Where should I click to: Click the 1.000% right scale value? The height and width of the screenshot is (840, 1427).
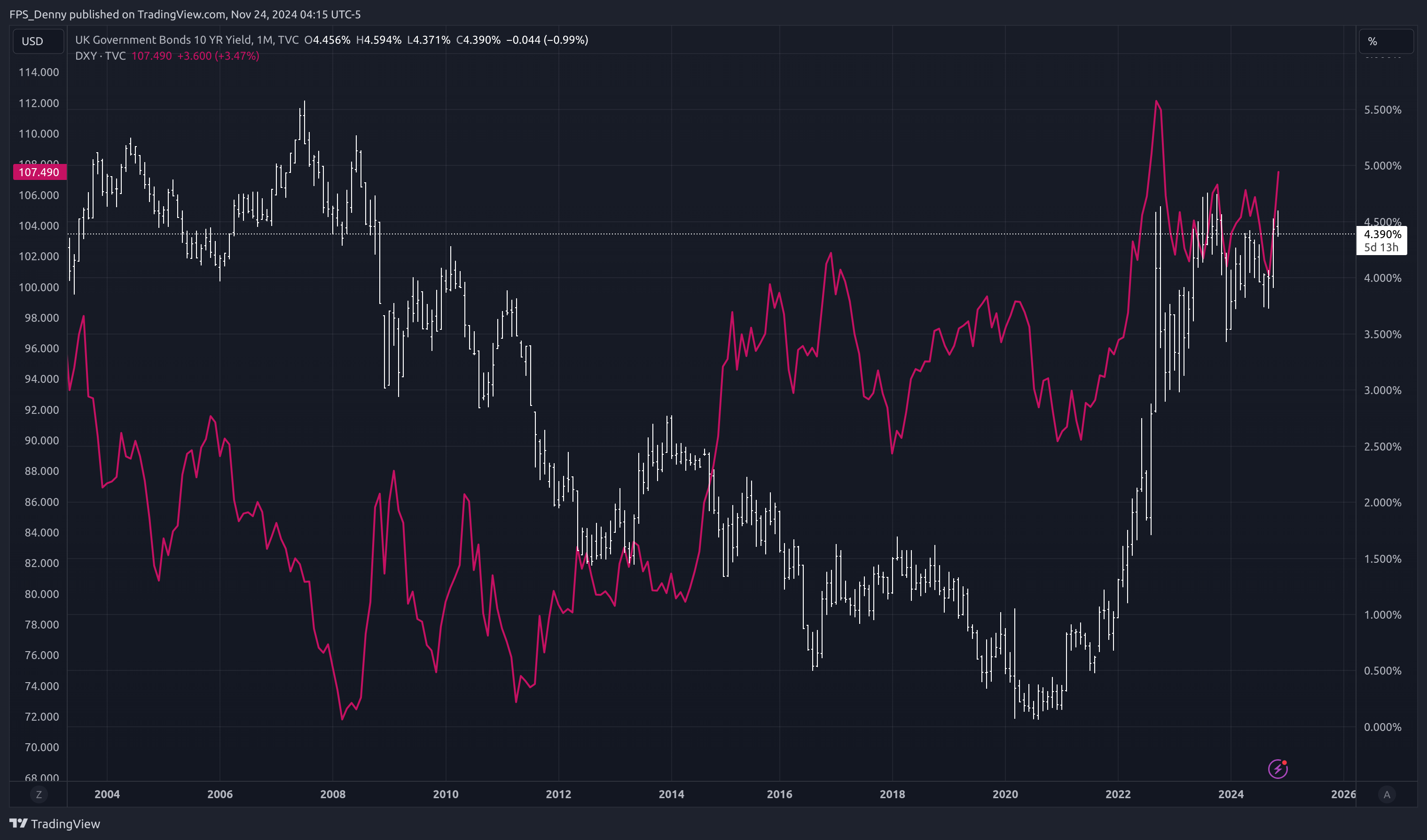coord(1382,614)
